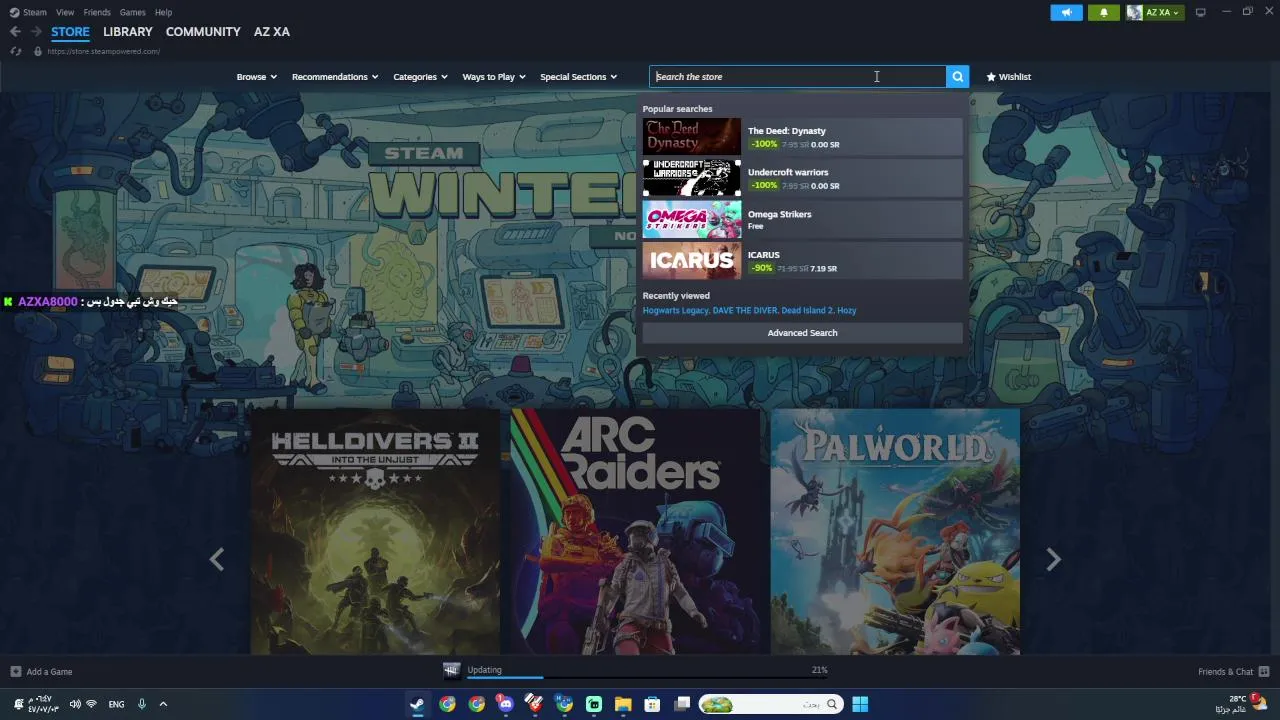1280x720 pixels.
Task: Click the Big Picture mode monitor icon
Action: [1201, 12]
